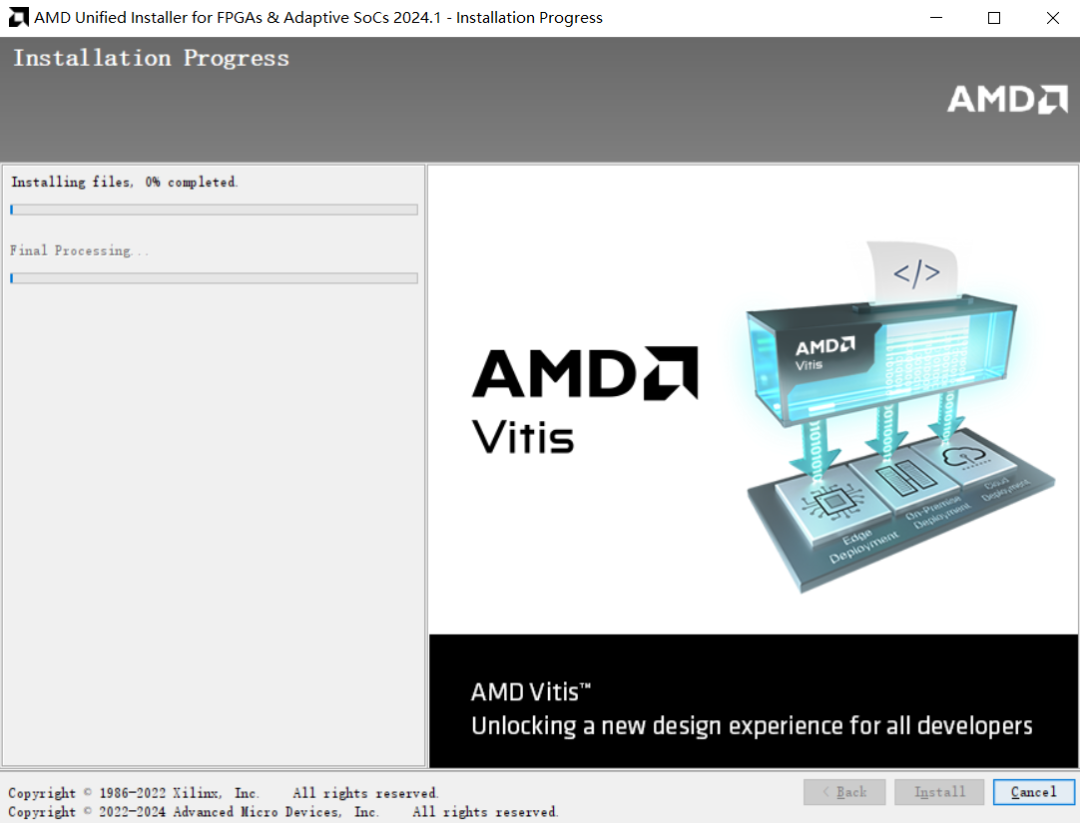This screenshot has width=1080, height=823.
Task: Click the Installation Progress header
Action: pyautogui.click(x=151, y=58)
